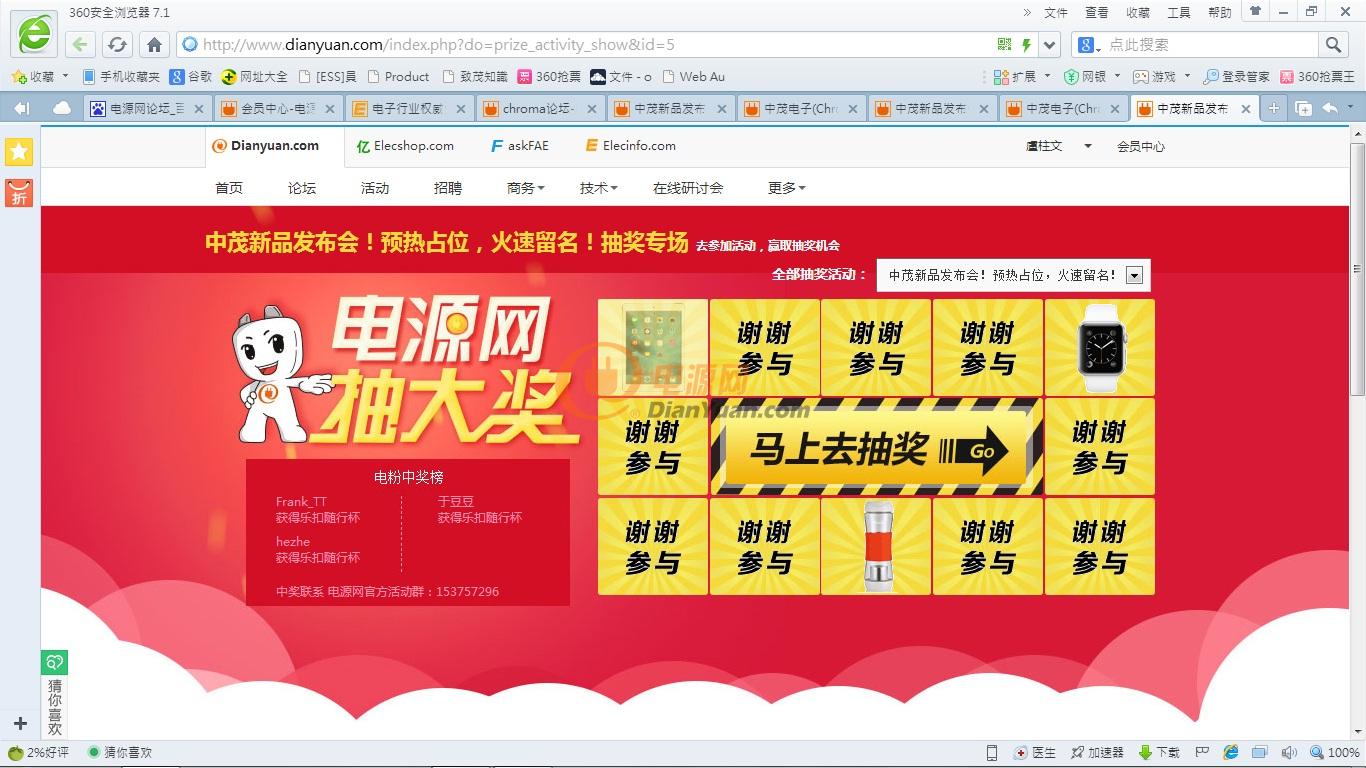This screenshot has width=1366, height=768.
Task: Open the 工具 browser menu
Action: tap(1179, 12)
